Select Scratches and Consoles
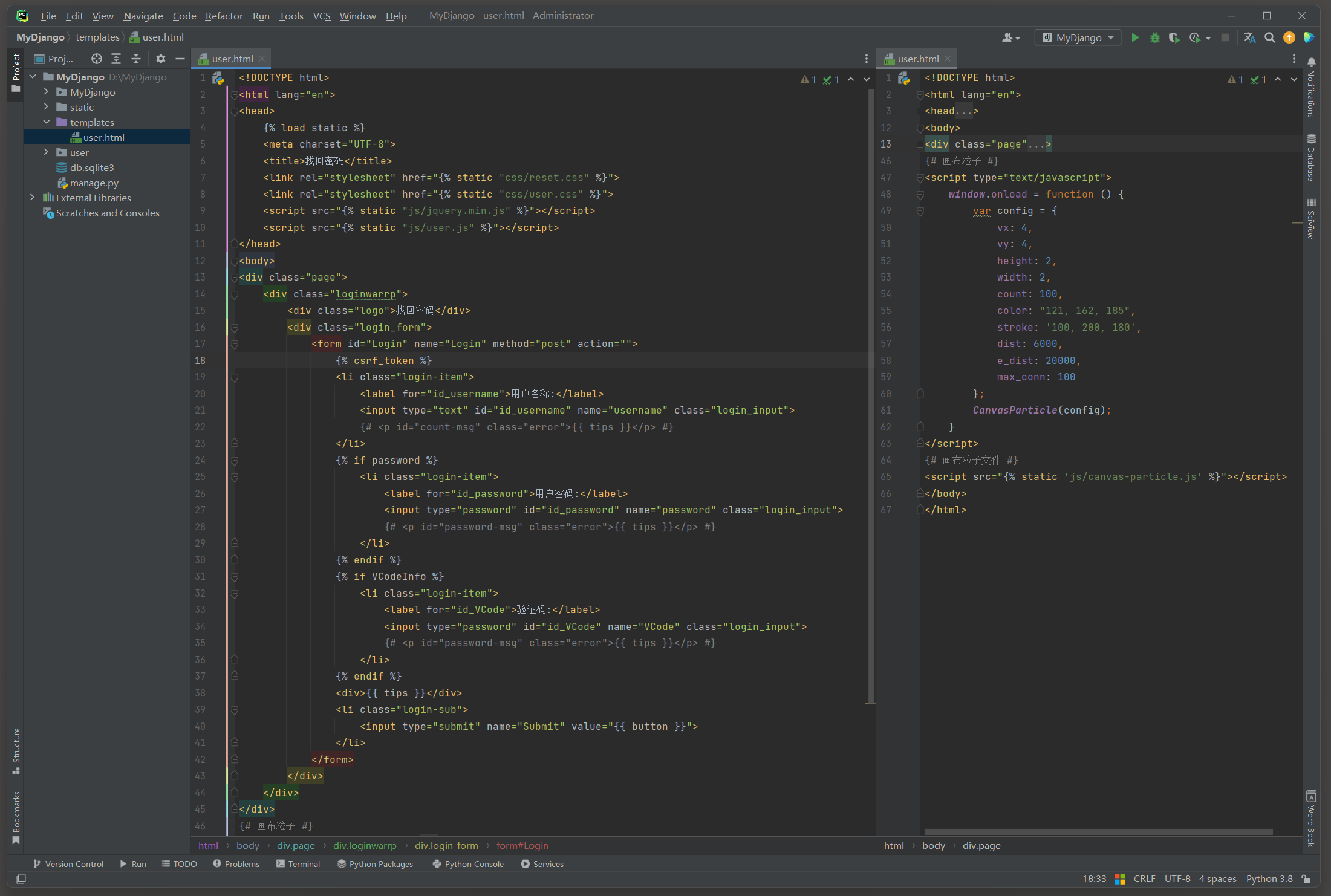The image size is (1331, 896). 108,213
